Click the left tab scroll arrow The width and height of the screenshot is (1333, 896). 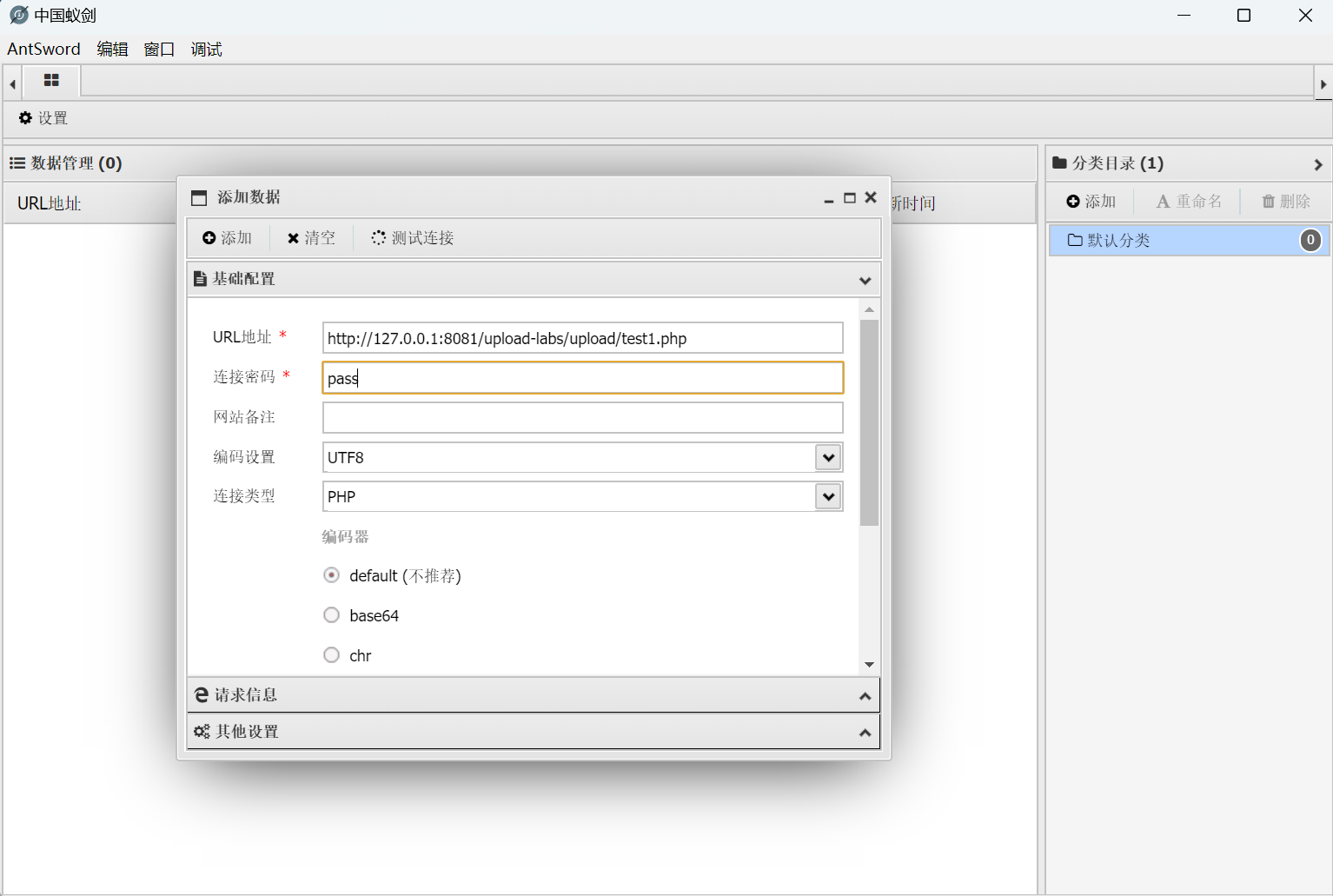point(12,84)
